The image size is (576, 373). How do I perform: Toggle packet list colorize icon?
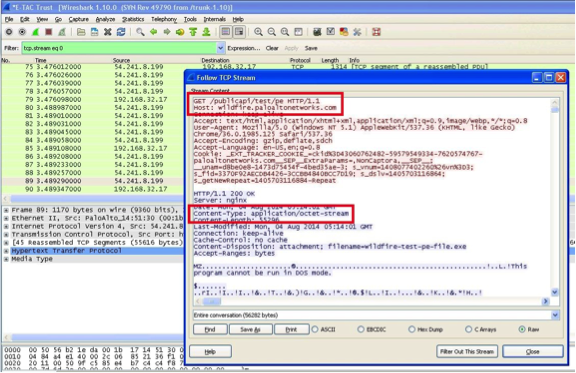[x=226, y=32]
